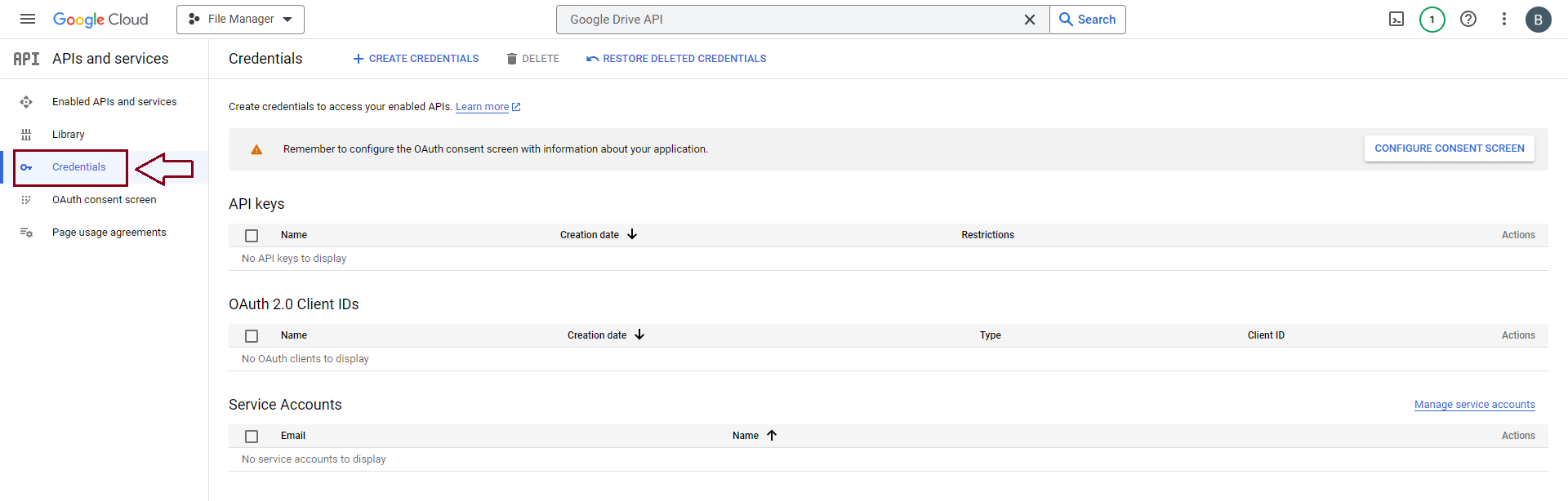This screenshot has height=501, width=1568.
Task: Click the OAuth clients Type column header
Action: coord(991,335)
